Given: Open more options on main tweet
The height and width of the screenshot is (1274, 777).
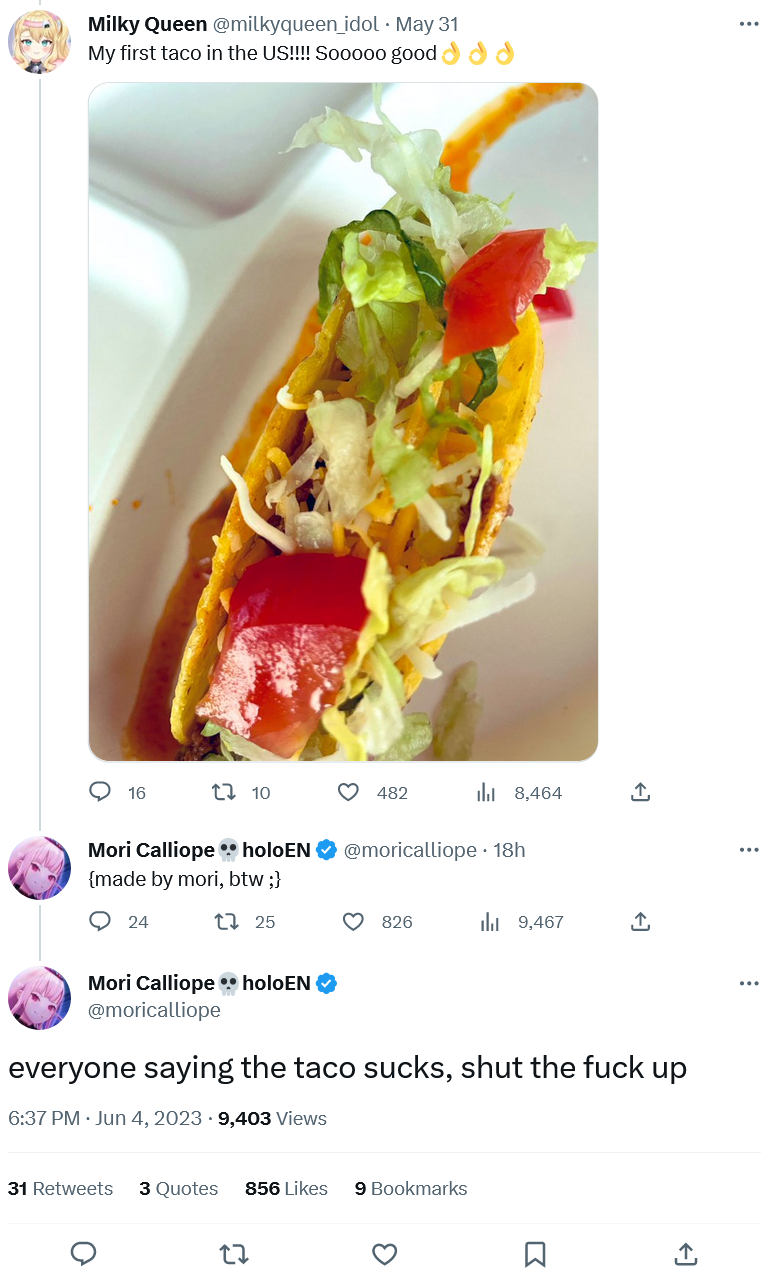Looking at the screenshot, I should coord(749,983).
